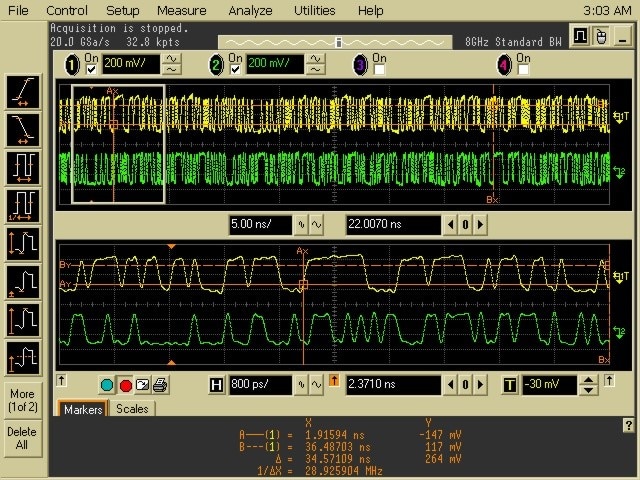Click the 5.00 ns/ timebase field
The height and width of the screenshot is (480, 640).
point(260,224)
